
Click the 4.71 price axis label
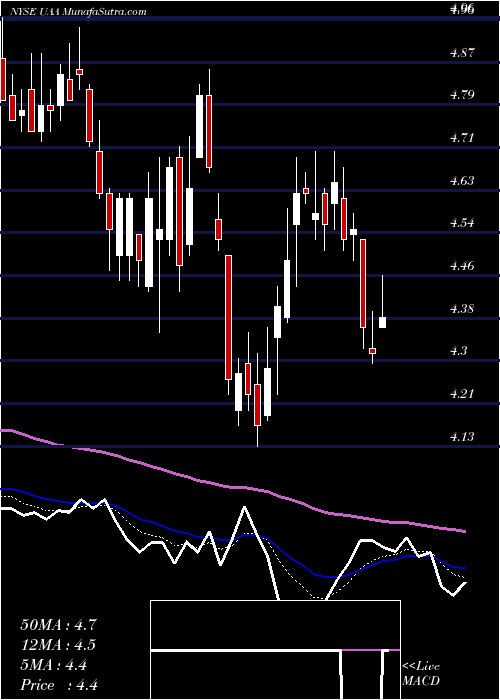pos(461,138)
